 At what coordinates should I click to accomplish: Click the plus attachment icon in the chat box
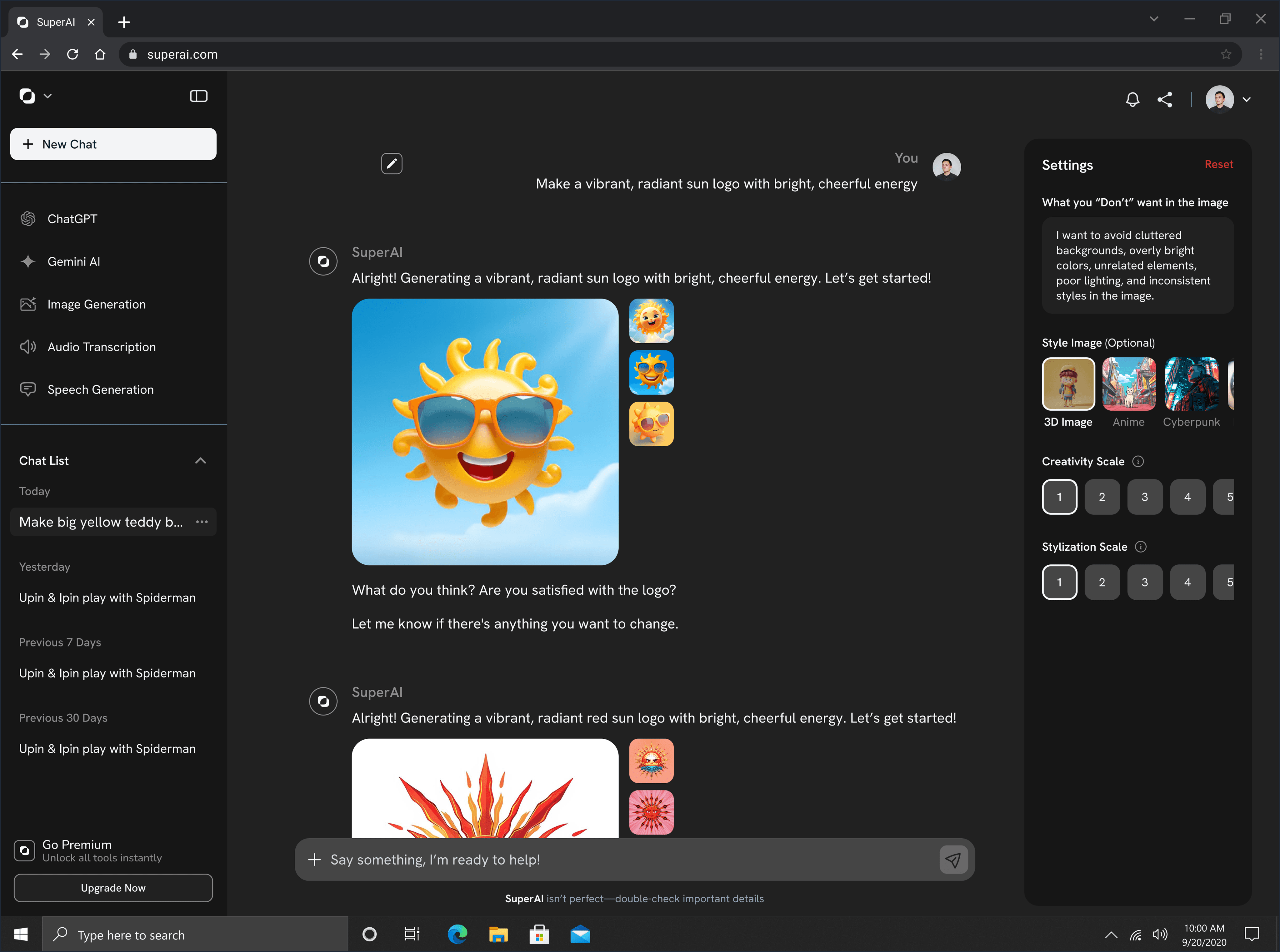pyautogui.click(x=314, y=859)
